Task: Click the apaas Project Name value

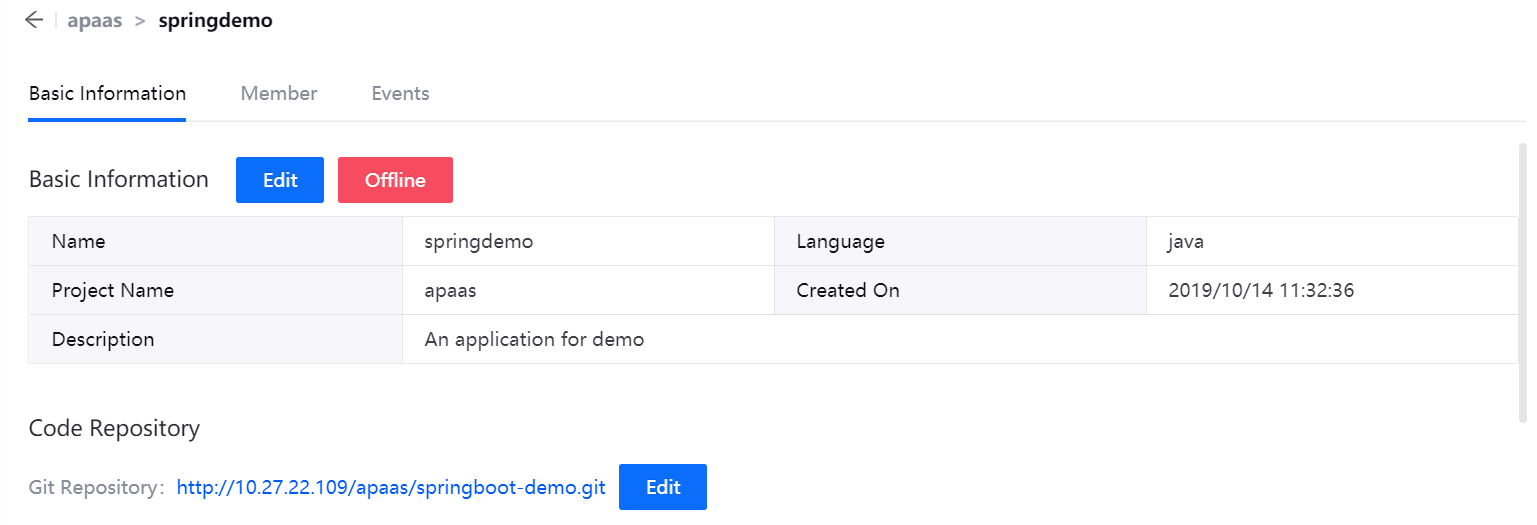Action: (x=450, y=291)
